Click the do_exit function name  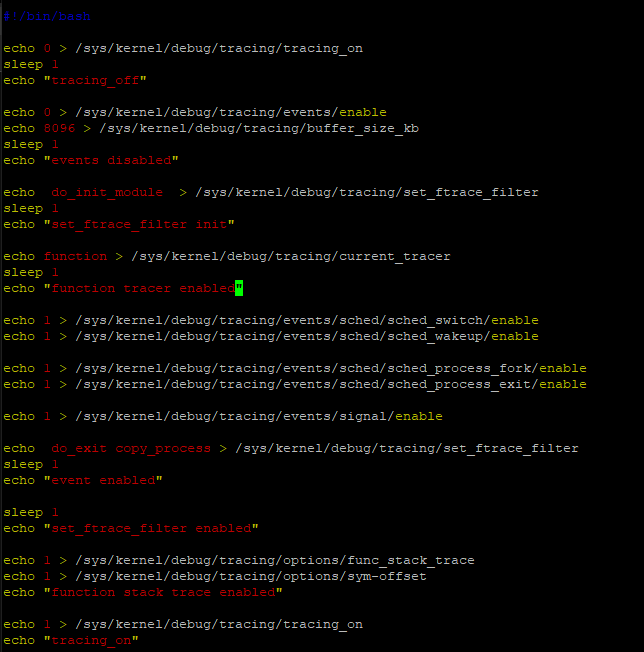[79, 449]
